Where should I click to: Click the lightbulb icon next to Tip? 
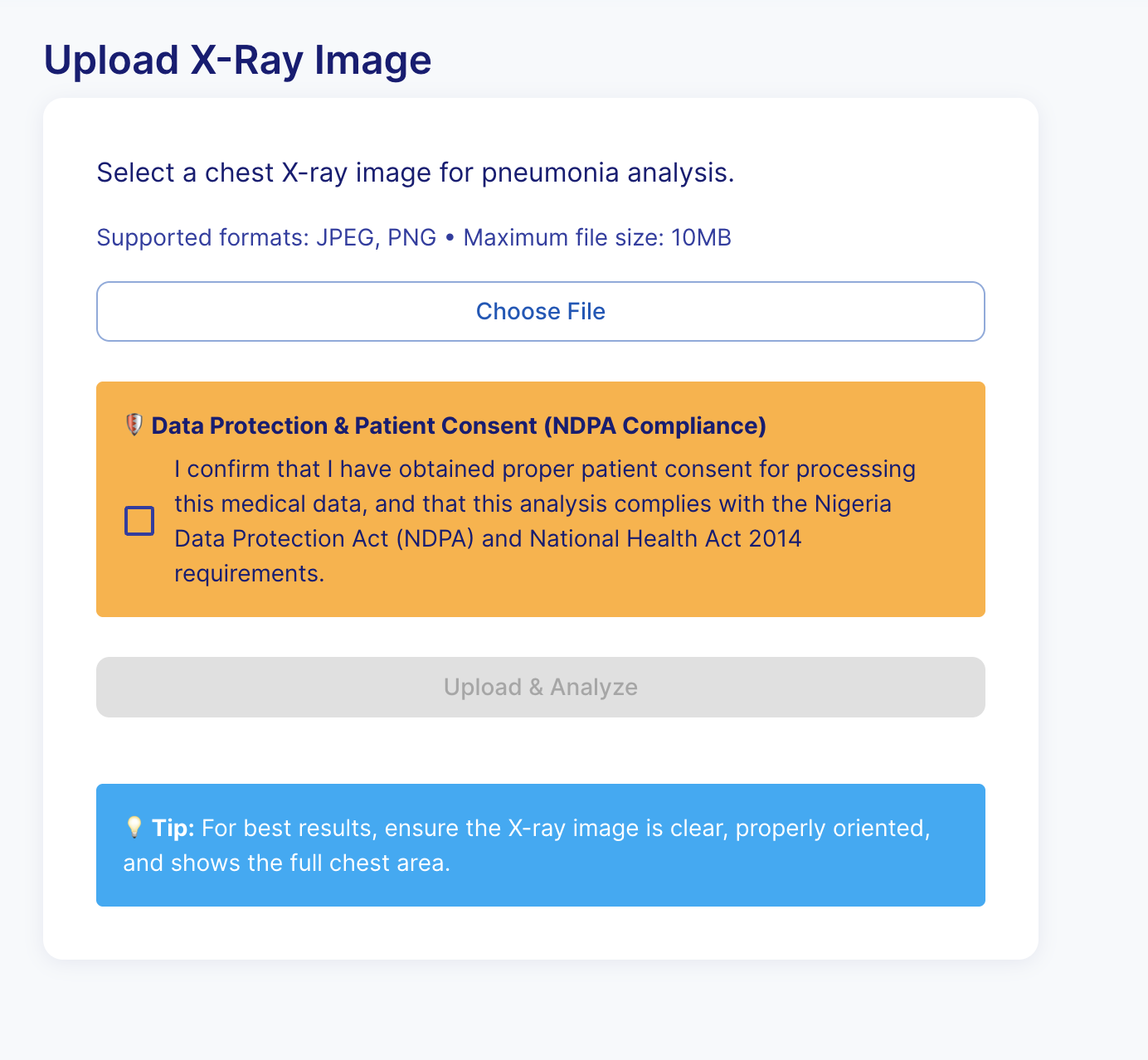[x=134, y=828]
